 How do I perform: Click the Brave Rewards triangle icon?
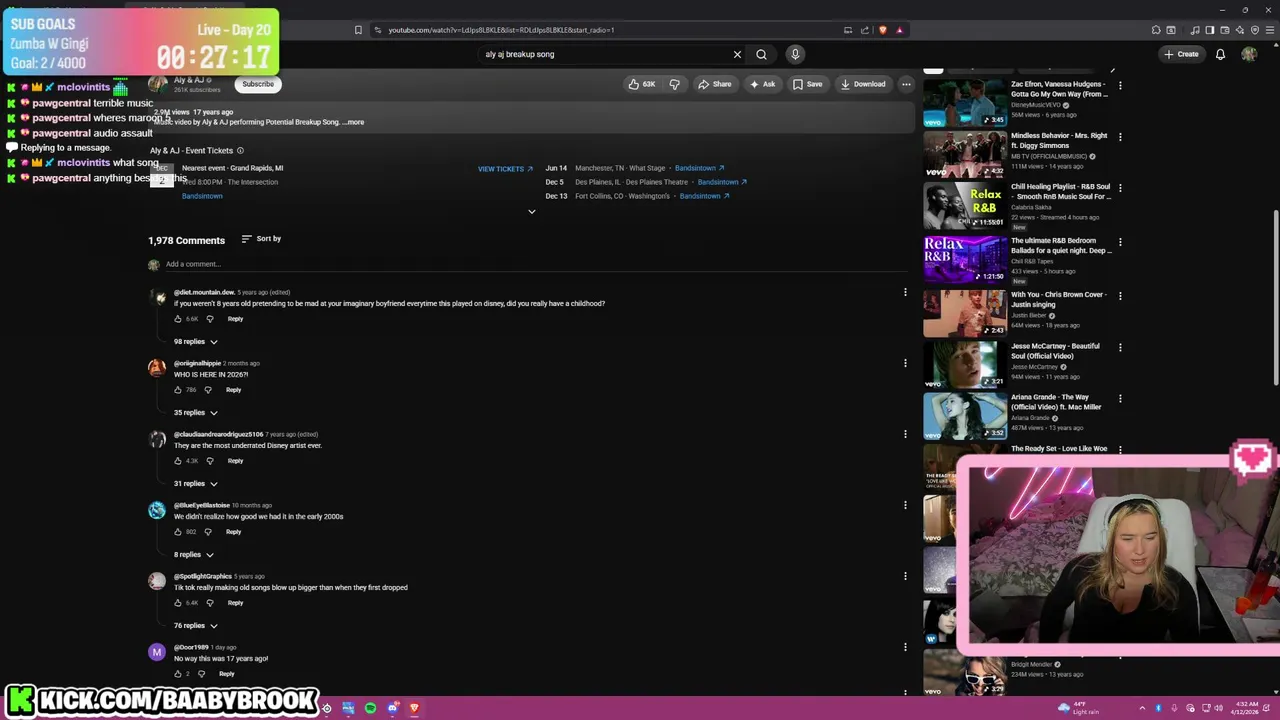tap(899, 30)
